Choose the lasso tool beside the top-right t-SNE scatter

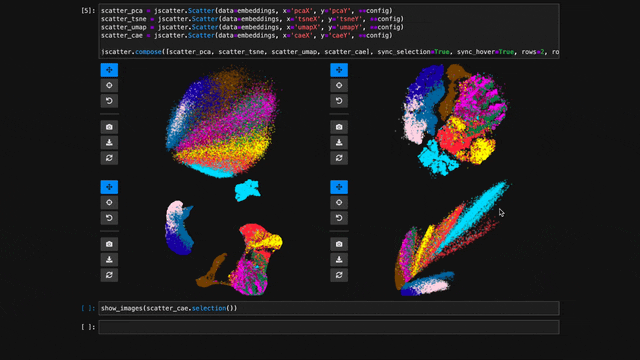point(339,85)
